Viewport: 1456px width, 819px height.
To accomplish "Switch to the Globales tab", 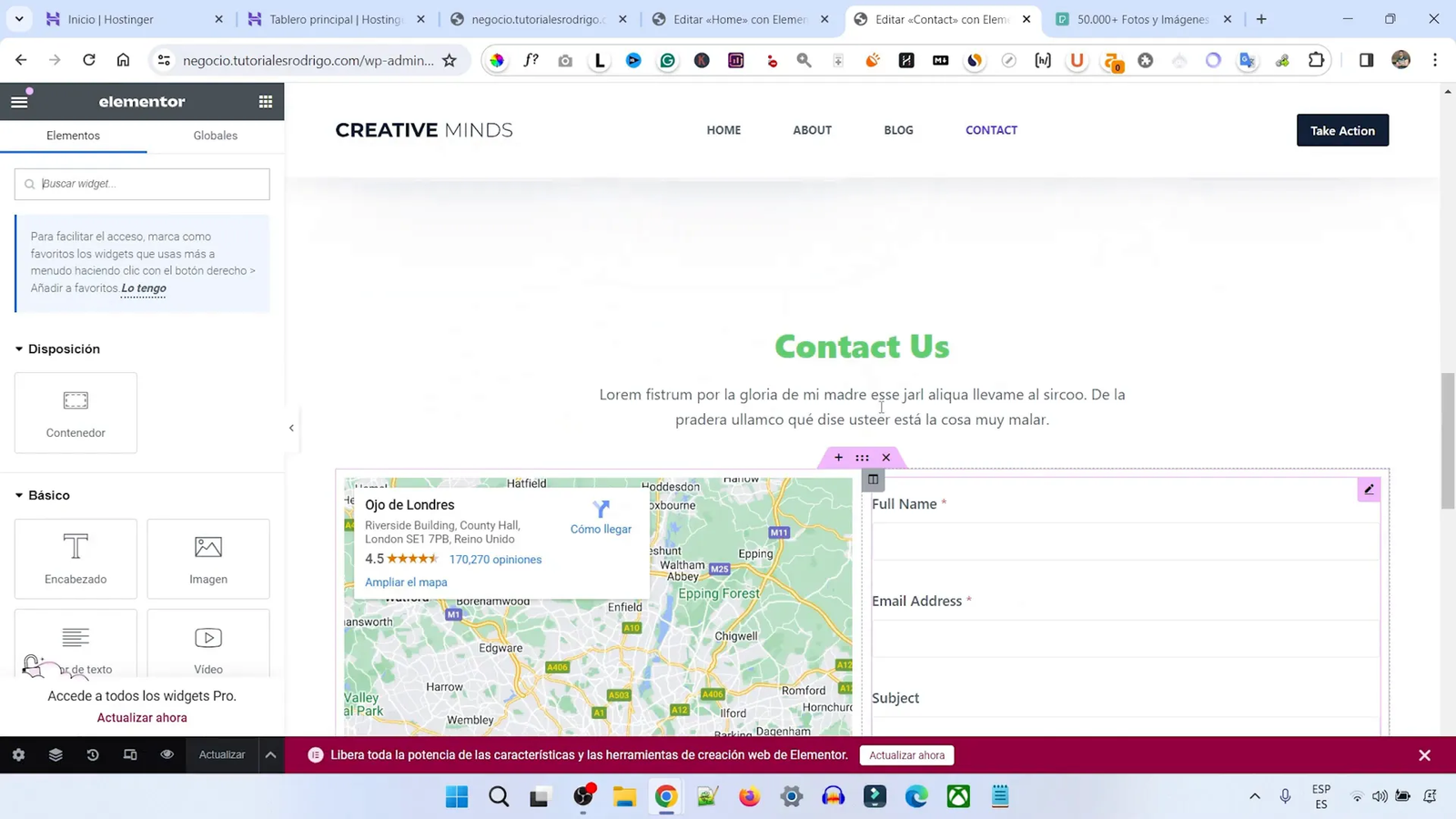I will [x=215, y=135].
